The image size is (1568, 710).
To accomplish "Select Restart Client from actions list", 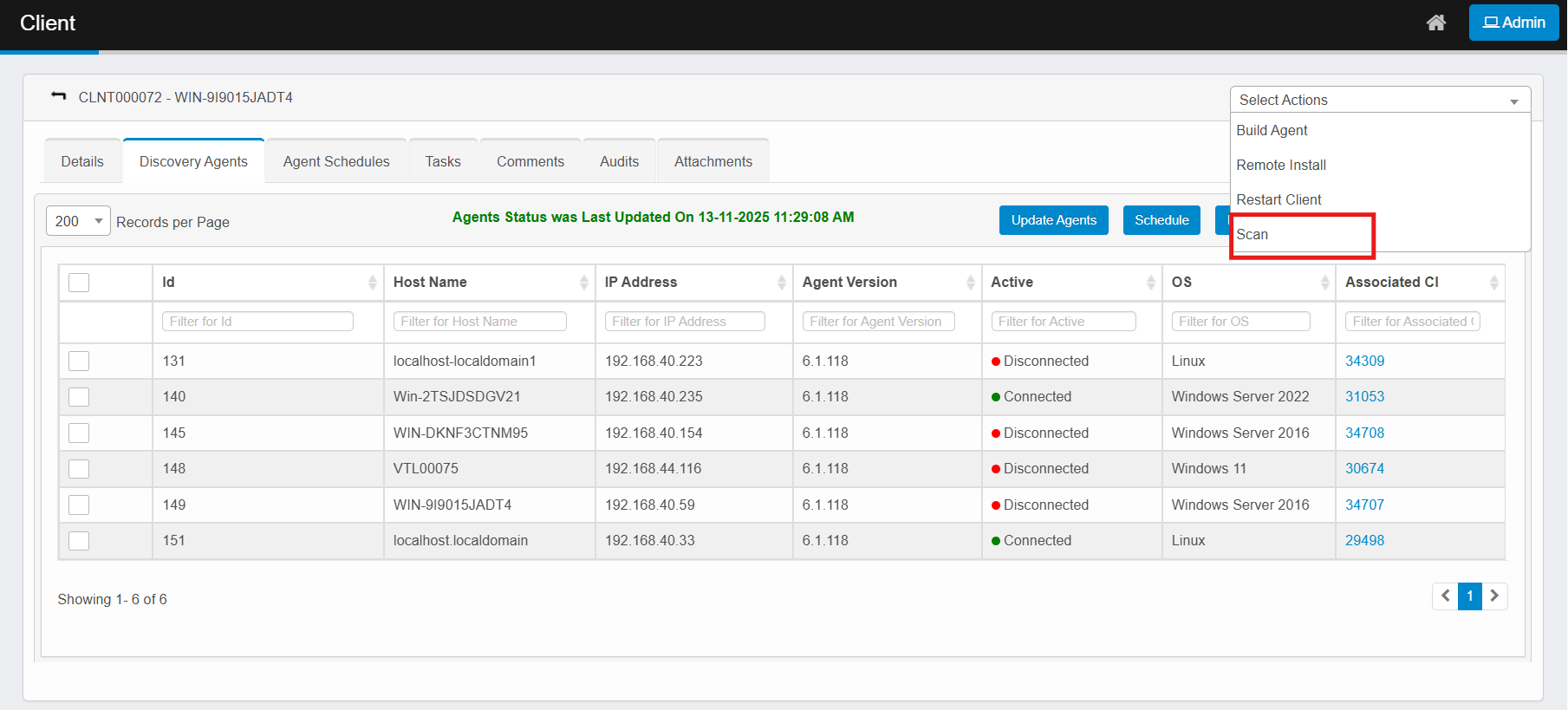I will point(1278,200).
